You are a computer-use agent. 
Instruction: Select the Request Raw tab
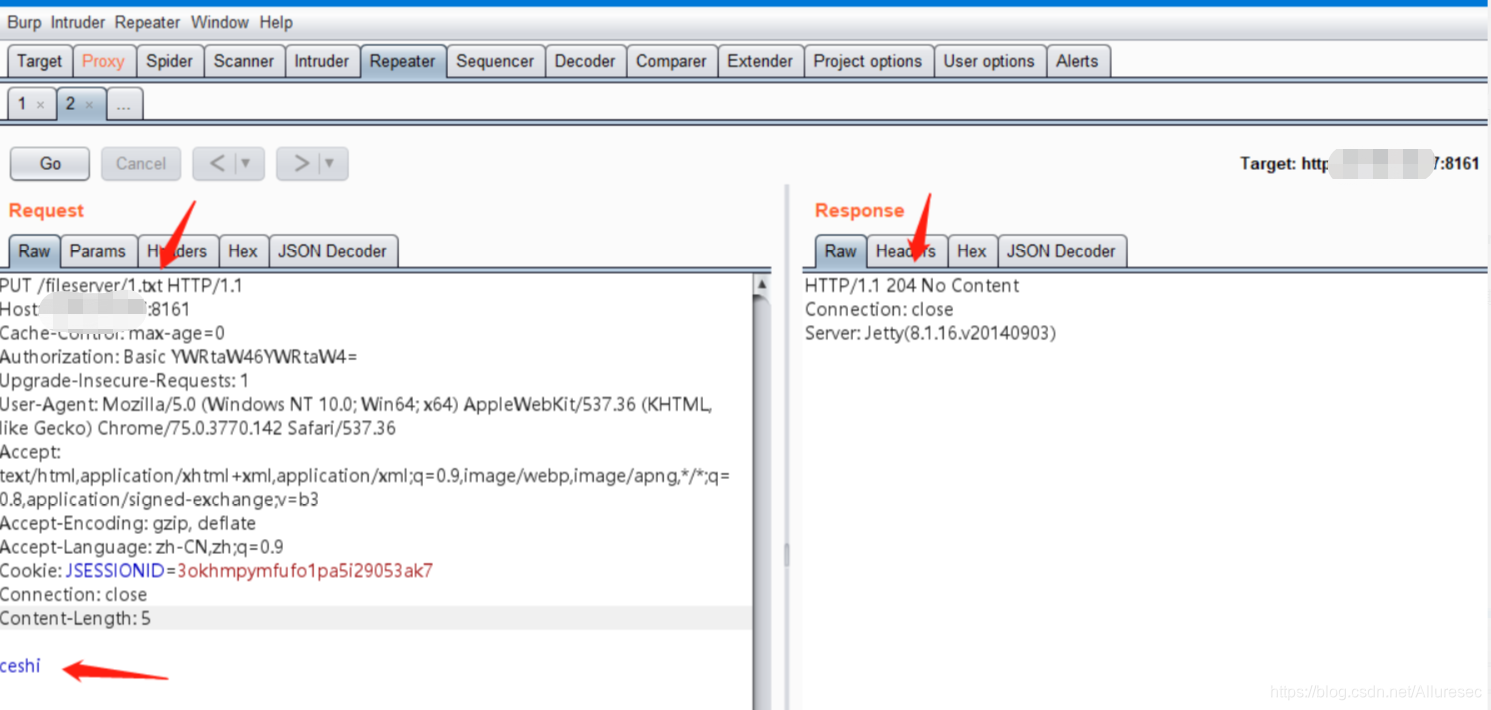click(34, 251)
